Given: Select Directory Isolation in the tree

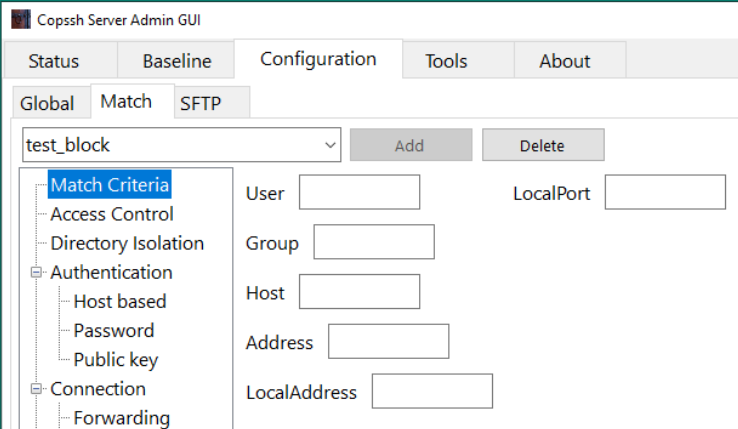Looking at the screenshot, I should tap(127, 243).
